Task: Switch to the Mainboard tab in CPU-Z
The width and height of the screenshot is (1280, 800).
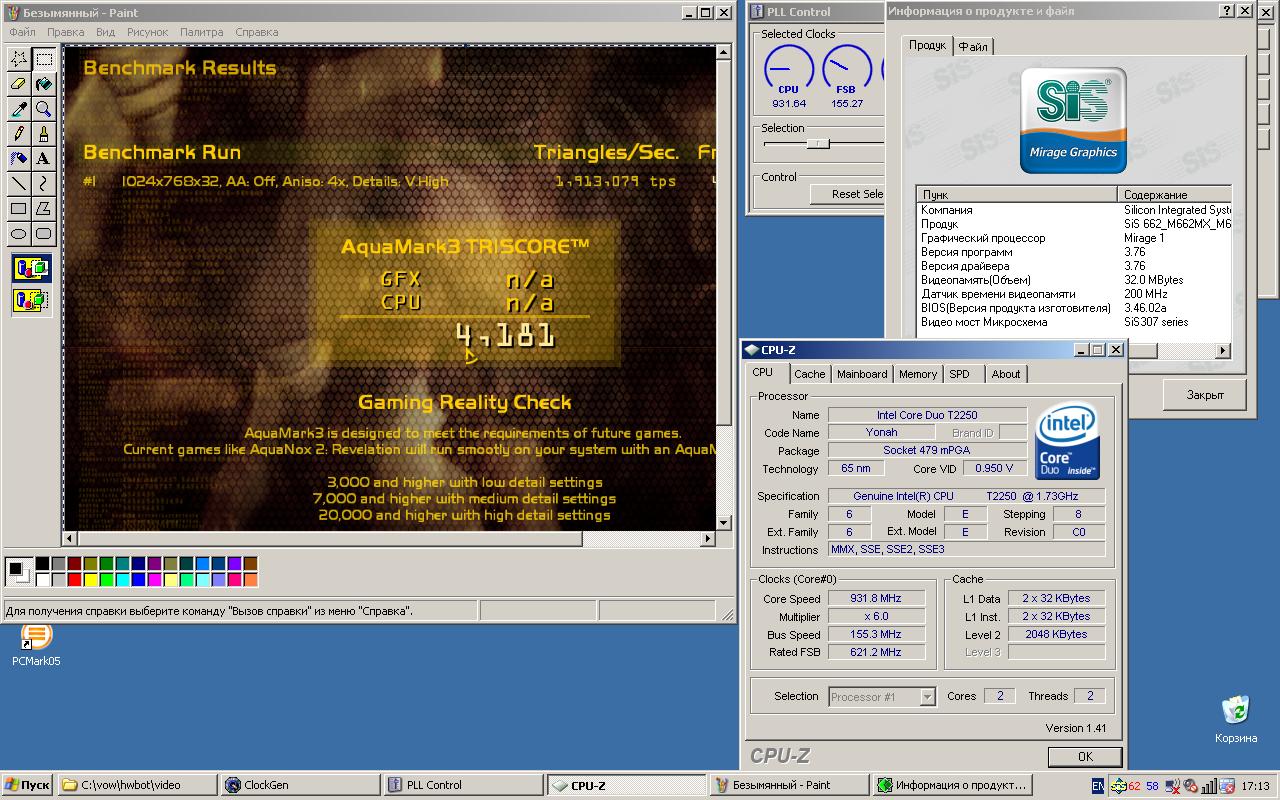Action: (862, 374)
